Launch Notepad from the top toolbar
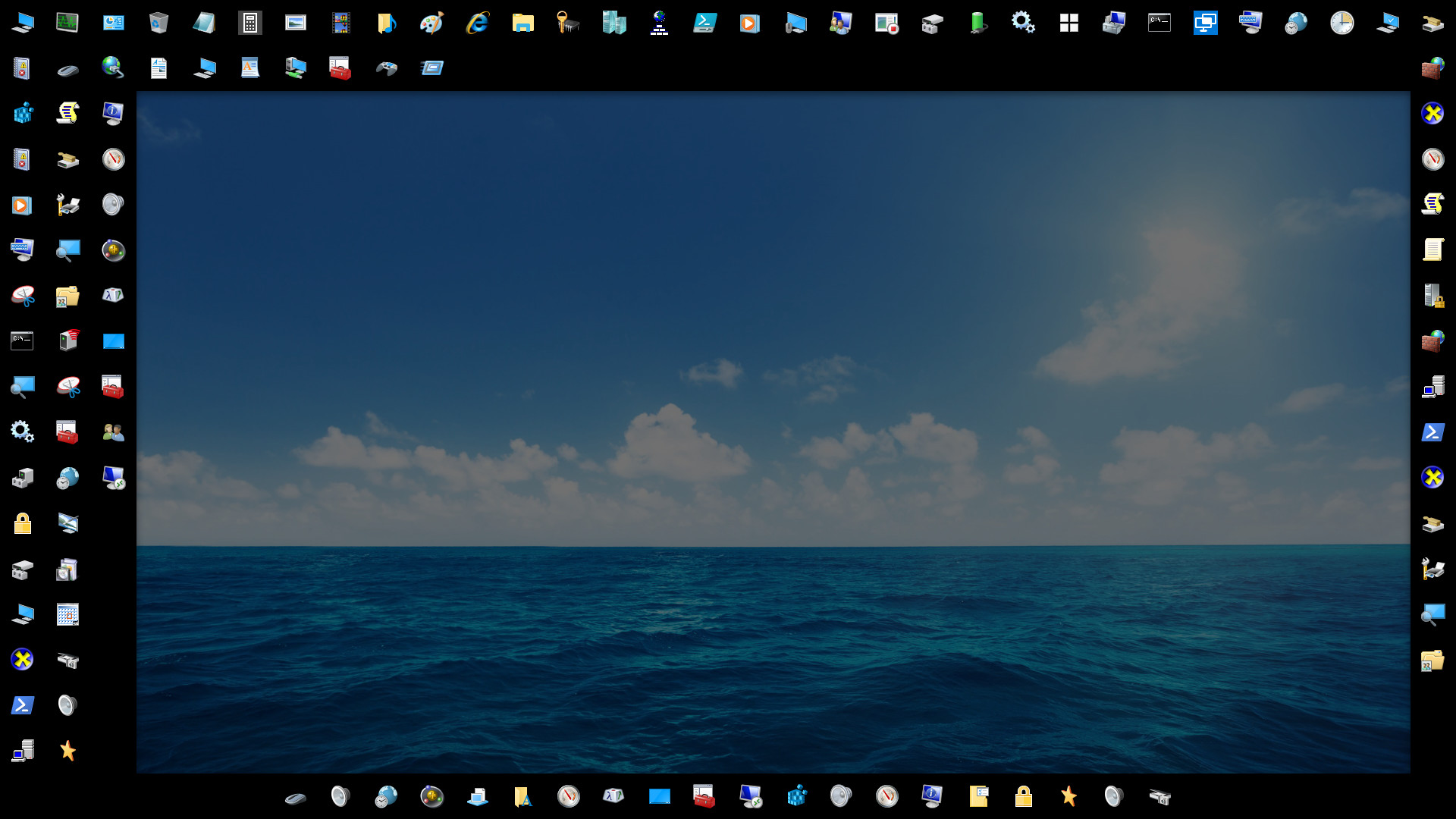Viewport: 1456px width, 819px height. coord(205,23)
